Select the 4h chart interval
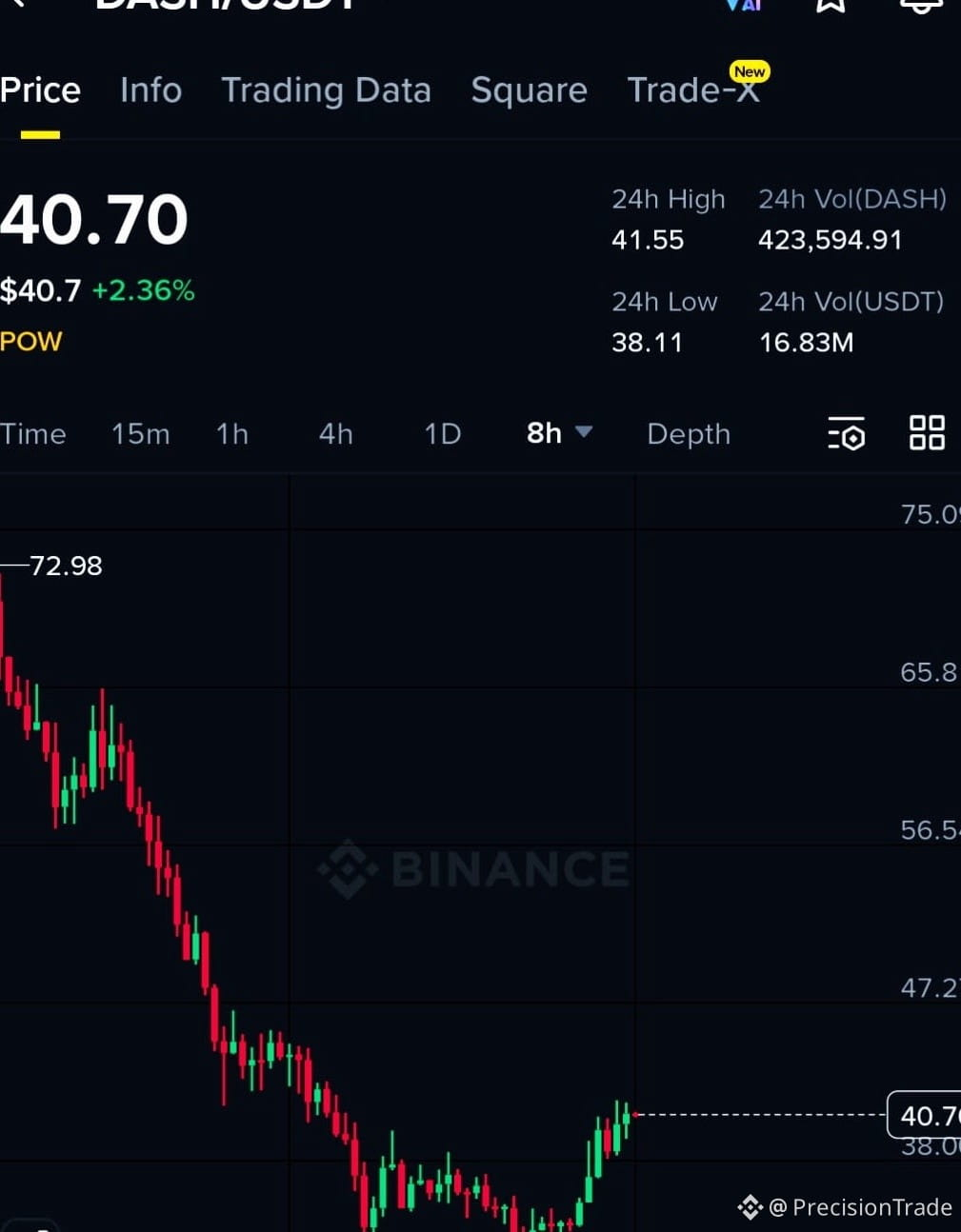 pyautogui.click(x=335, y=434)
